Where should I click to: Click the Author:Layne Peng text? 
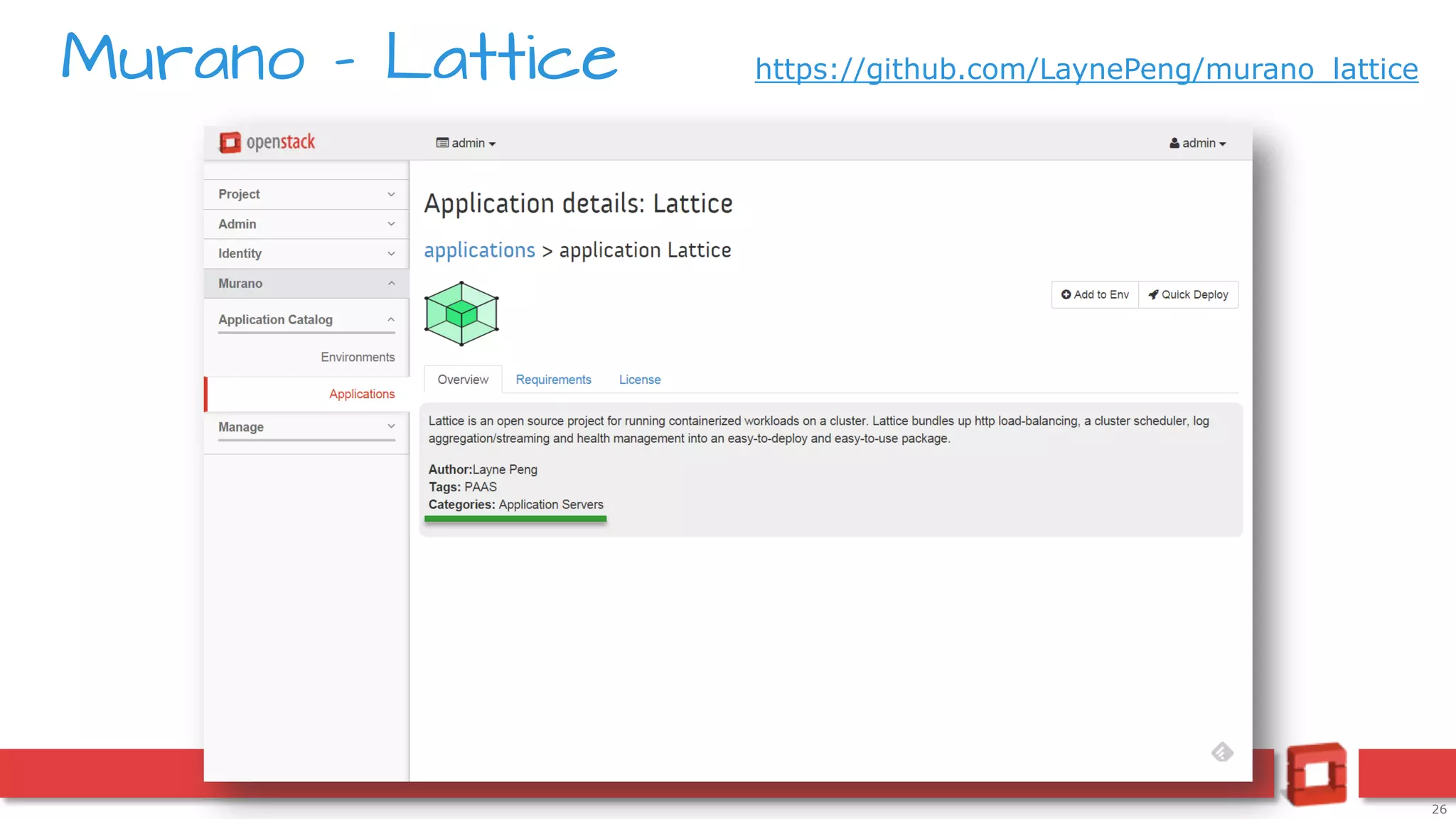click(x=483, y=470)
